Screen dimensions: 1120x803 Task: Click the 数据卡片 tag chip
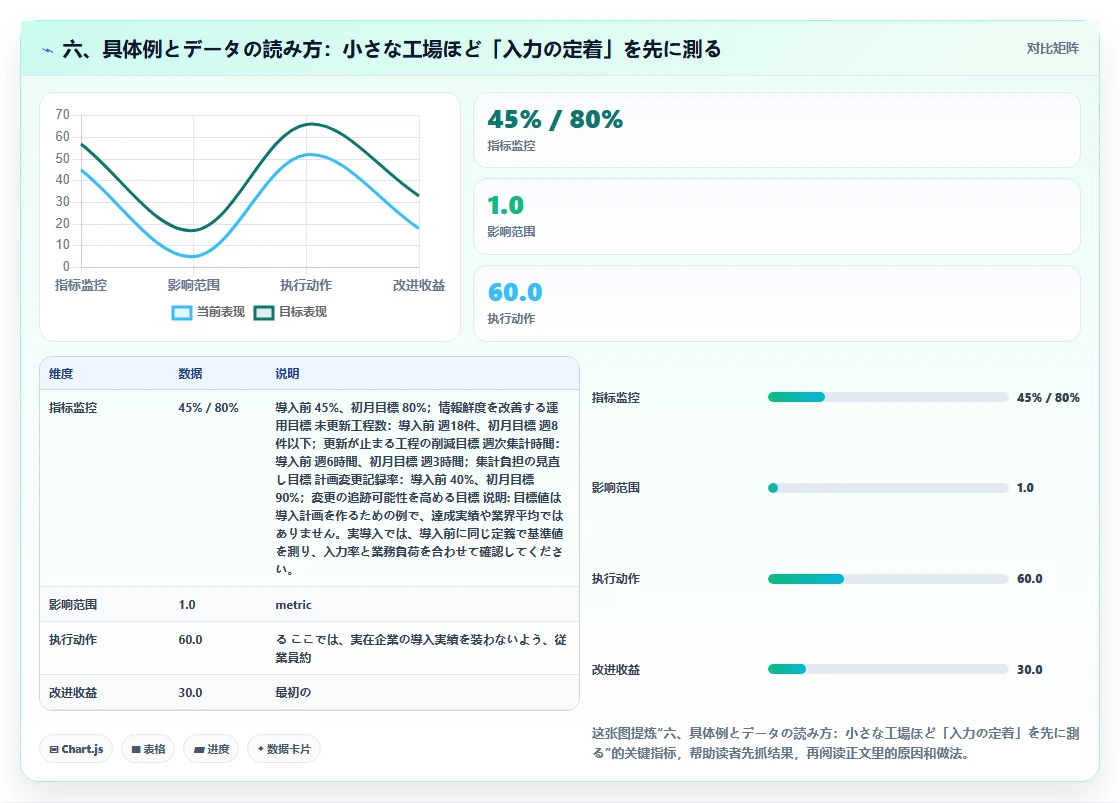(284, 749)
